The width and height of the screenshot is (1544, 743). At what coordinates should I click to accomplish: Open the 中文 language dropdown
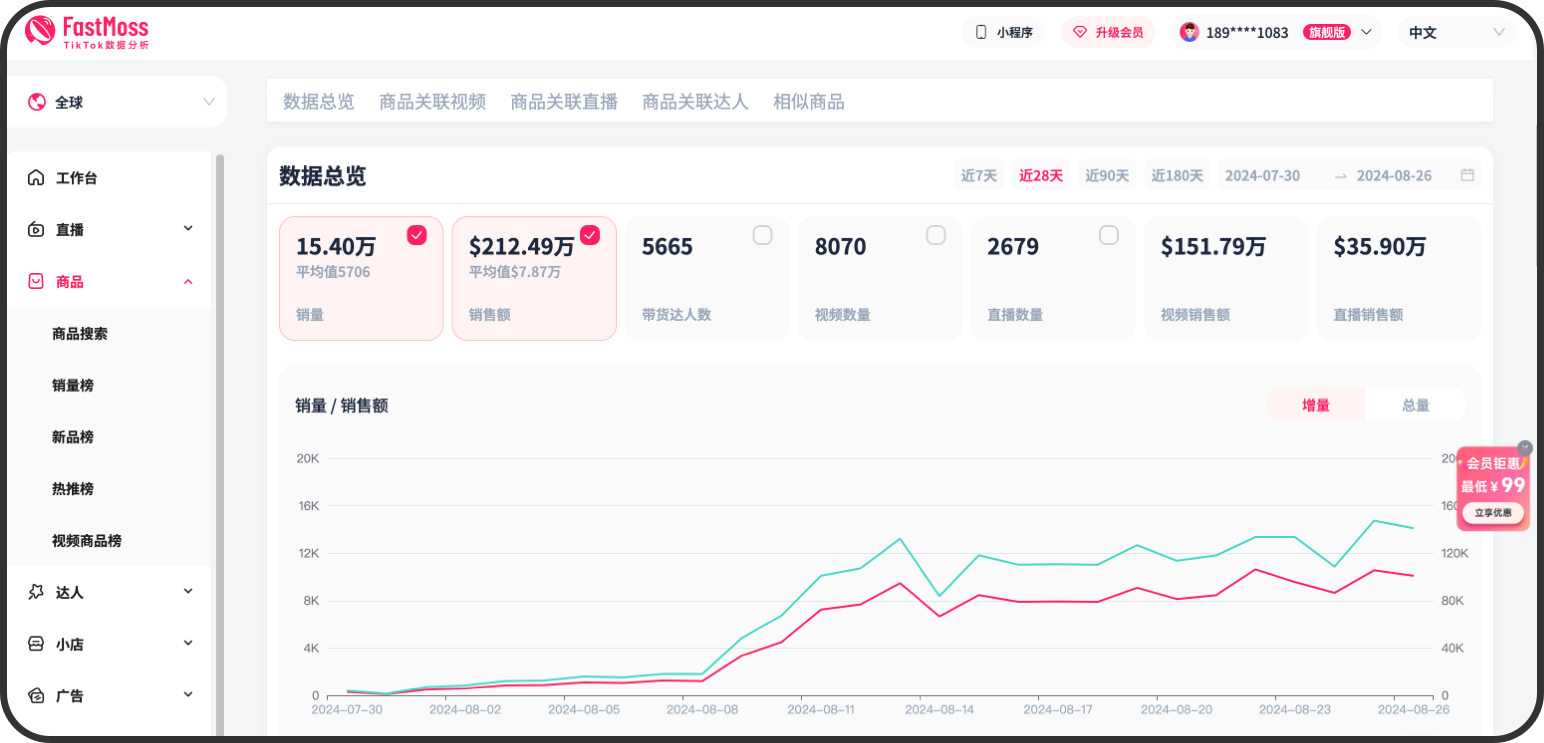(x=1457, y=32)
